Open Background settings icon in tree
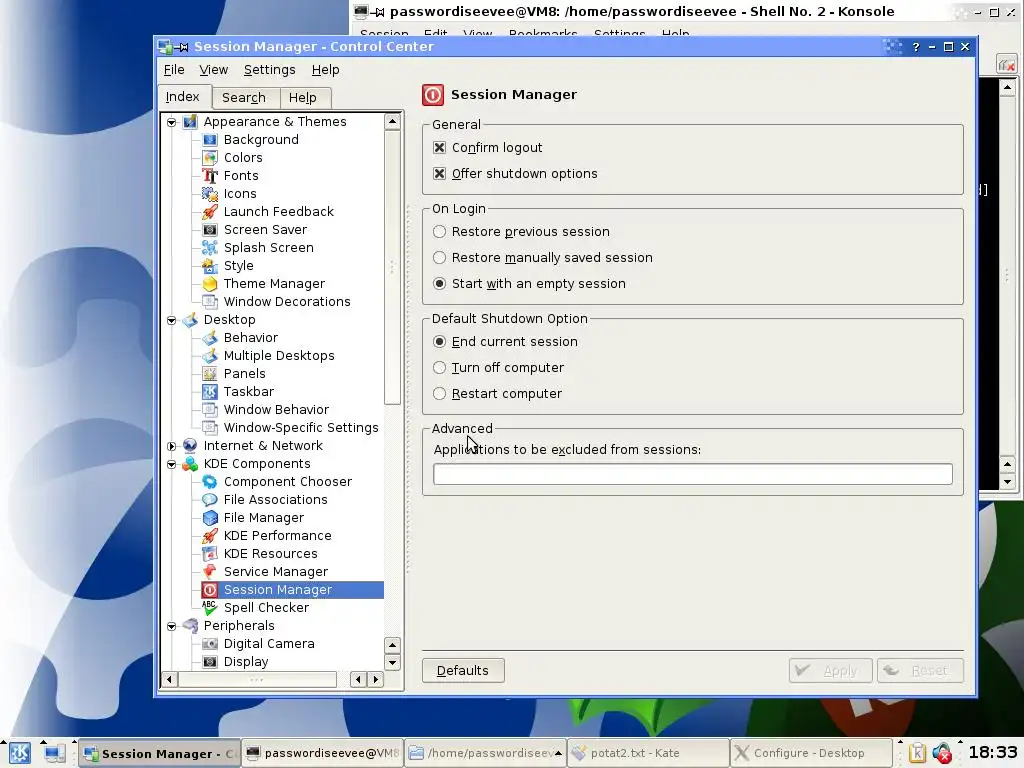The image size is (1024, 768). (210, 140)
